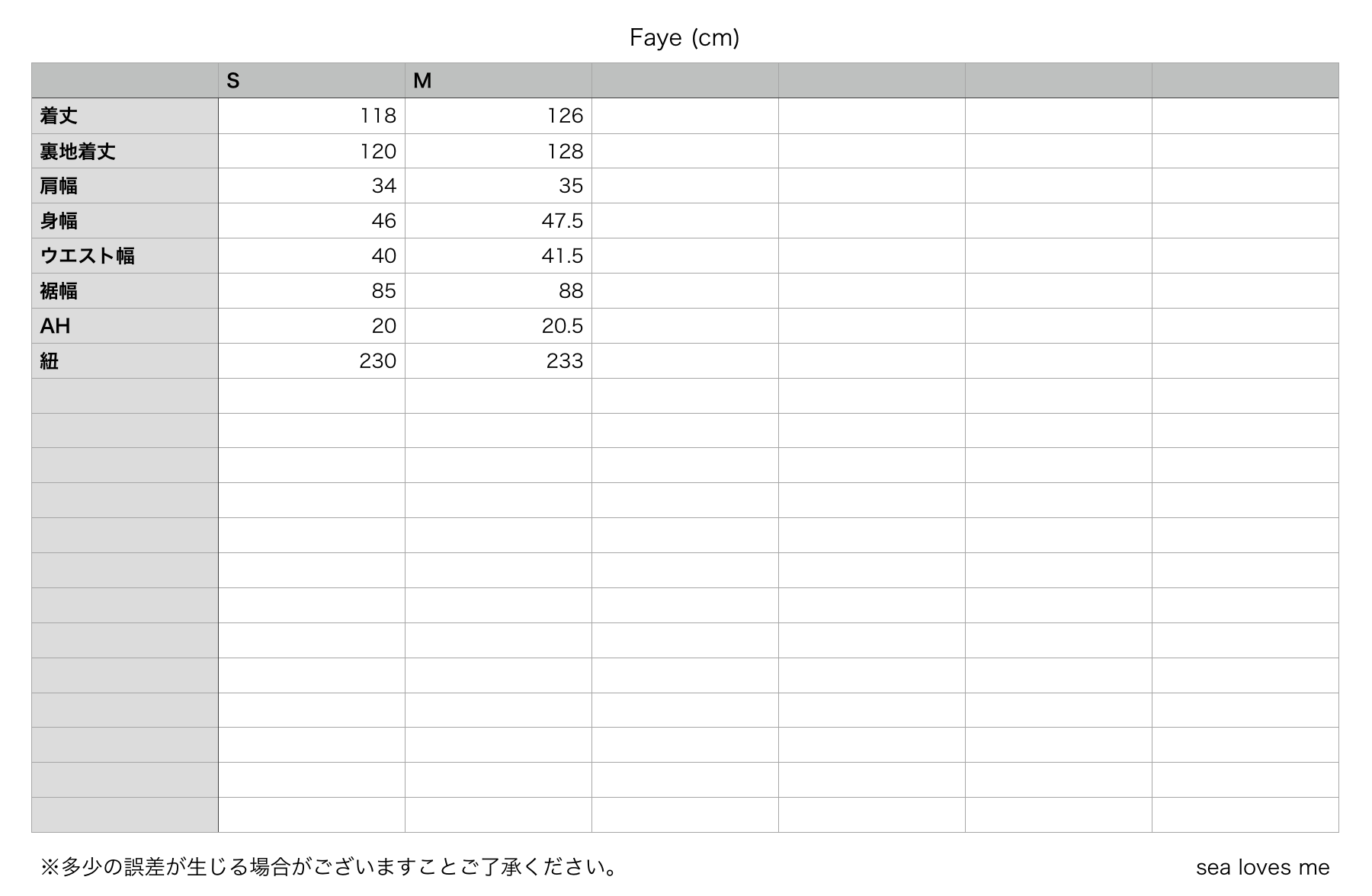
Task: Click the cell containing 126
Action: [498, 116]
